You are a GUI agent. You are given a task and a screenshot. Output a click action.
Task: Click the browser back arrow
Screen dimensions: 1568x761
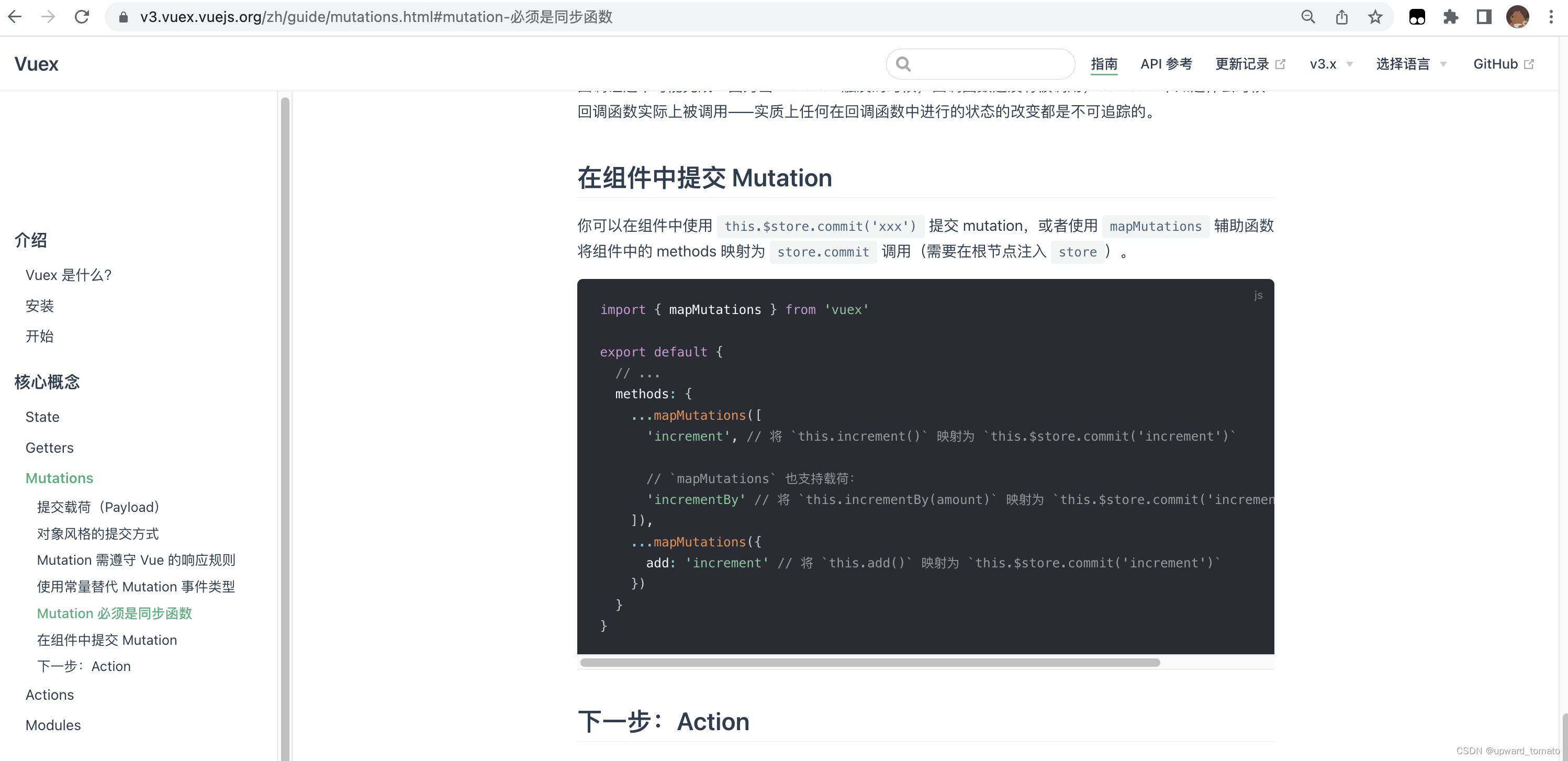pos(15,16)
